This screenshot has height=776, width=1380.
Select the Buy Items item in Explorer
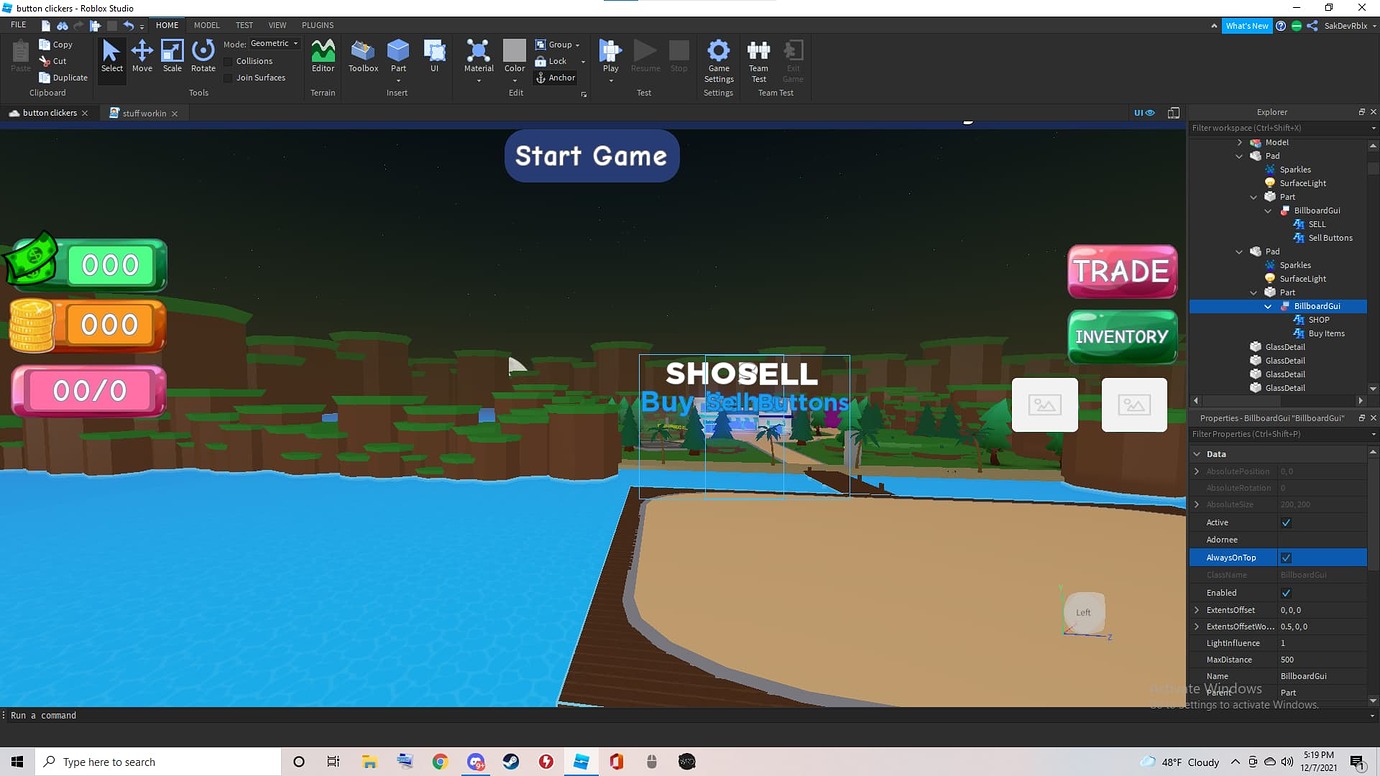pos(1326,334)
